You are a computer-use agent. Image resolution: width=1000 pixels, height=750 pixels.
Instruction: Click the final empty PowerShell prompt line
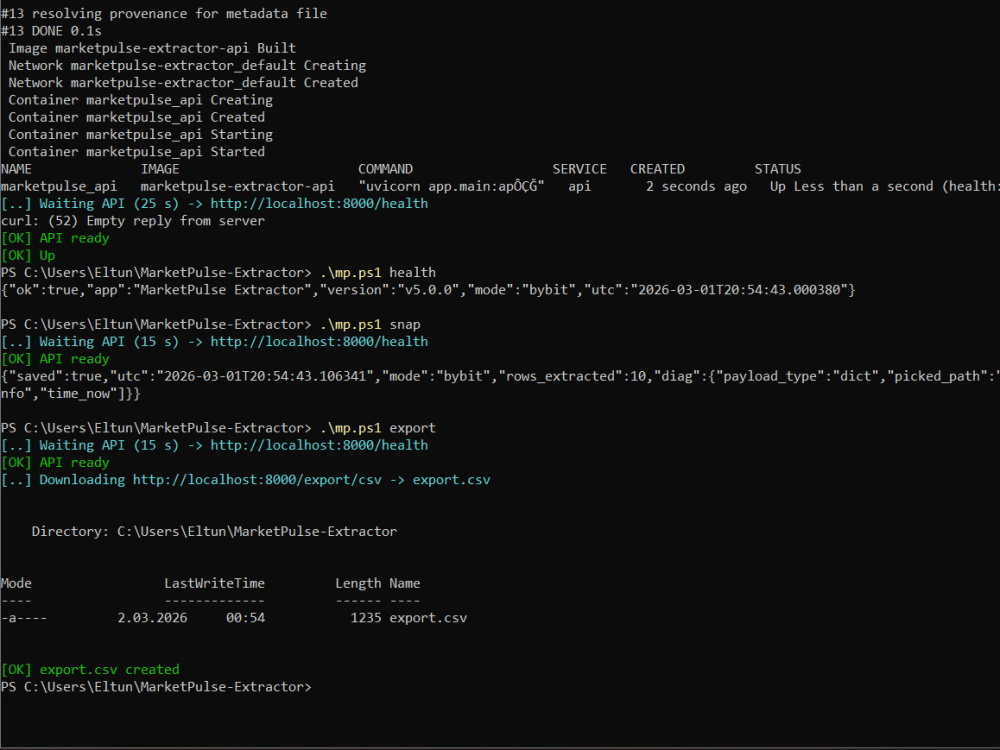[156, 687]
